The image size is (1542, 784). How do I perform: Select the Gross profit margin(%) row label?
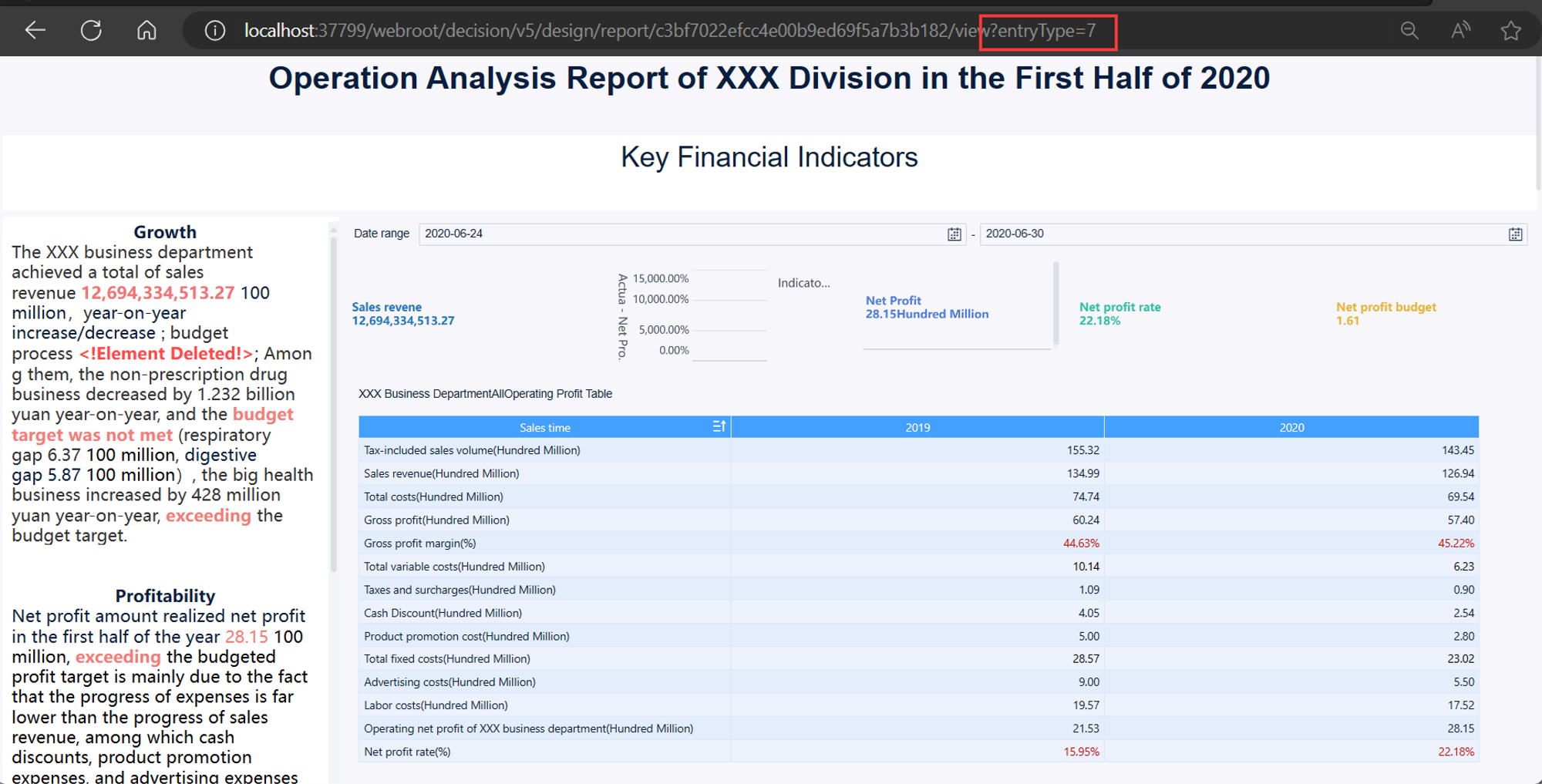pyautogui.click(x=420, y=543)
